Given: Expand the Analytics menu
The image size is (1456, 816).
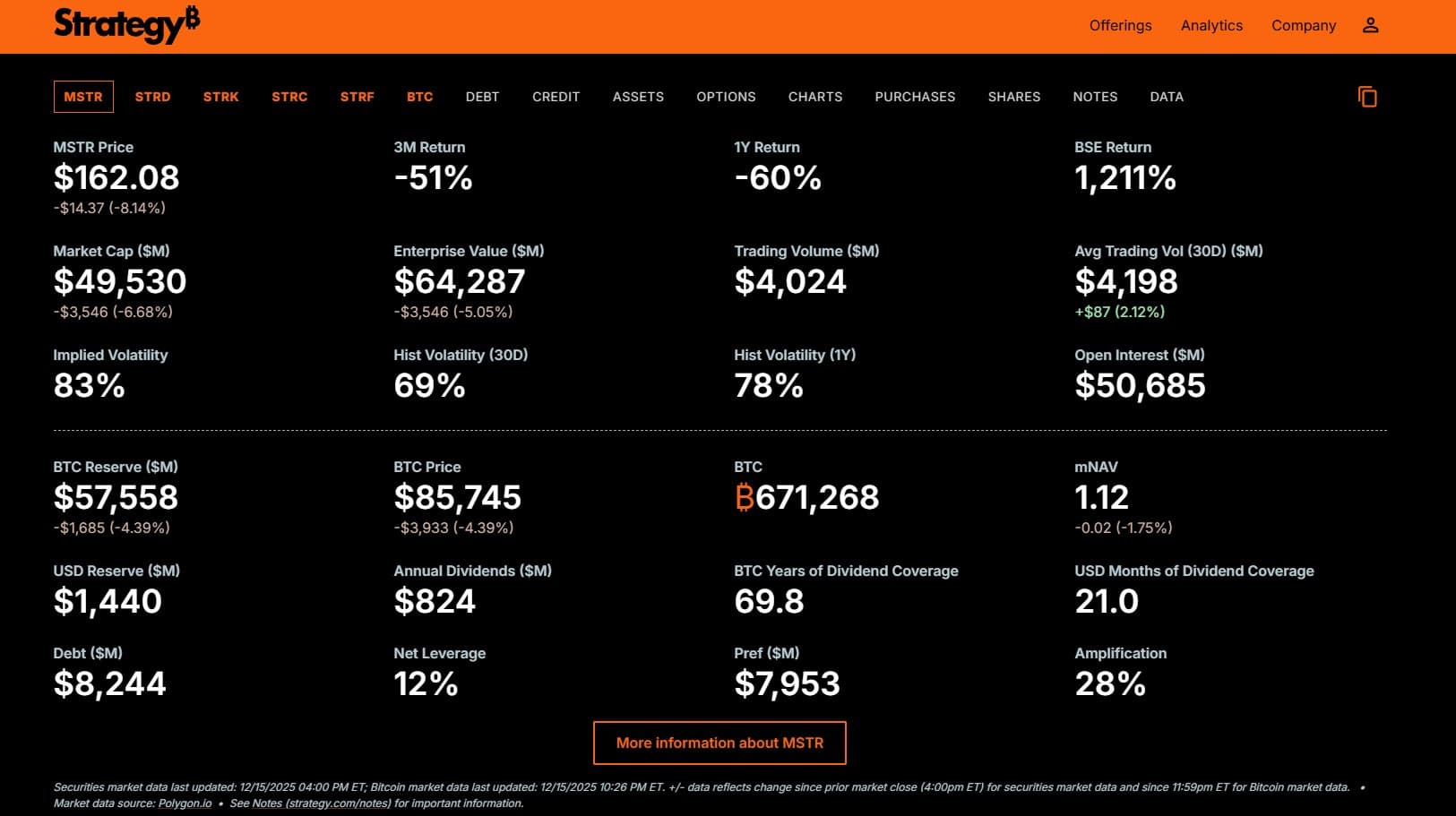Looking at the screenshot, I should 1211,25.
